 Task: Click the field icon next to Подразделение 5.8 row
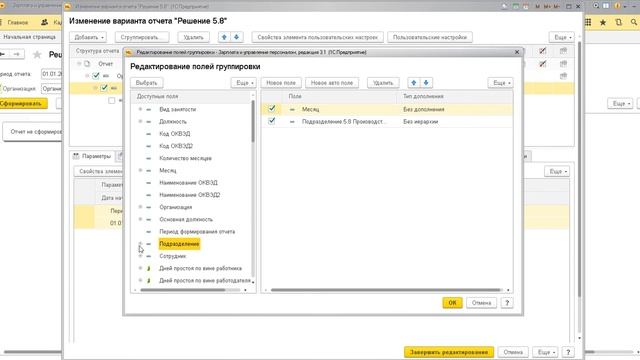pyautogui.click(x=292, y=122)
